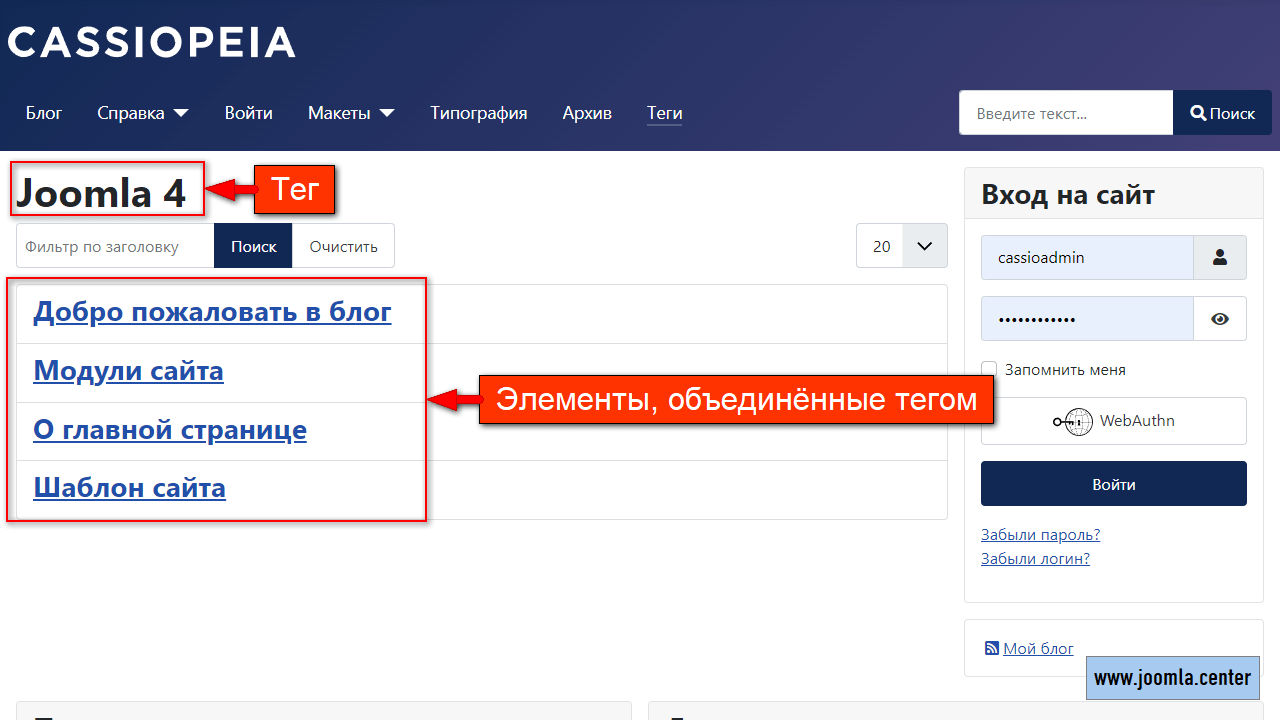The image size is (1280, 720).
Task: Click the person icon beside the cassioadmin field
Action: click(x=1220, y=257)
